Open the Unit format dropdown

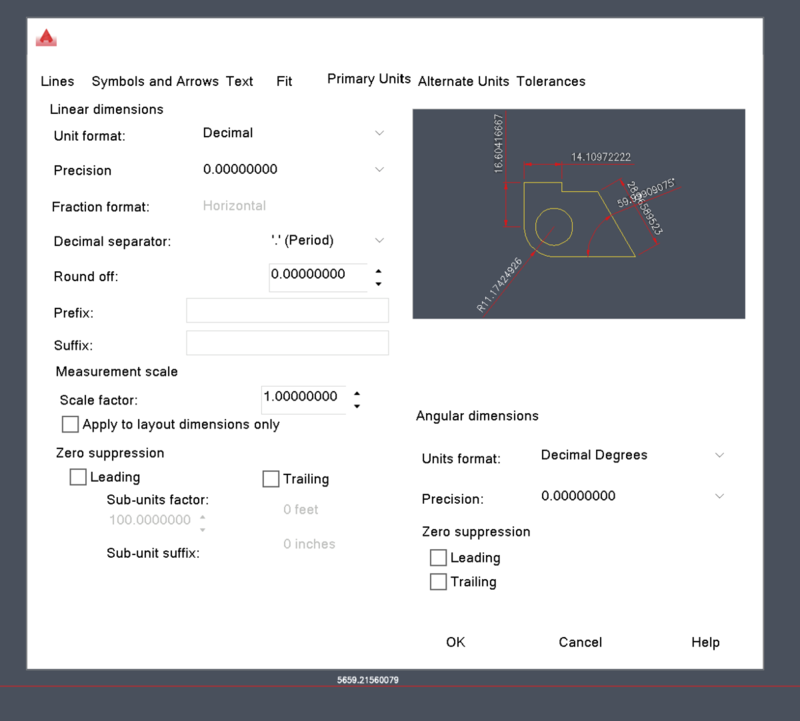tap(379, 132)
